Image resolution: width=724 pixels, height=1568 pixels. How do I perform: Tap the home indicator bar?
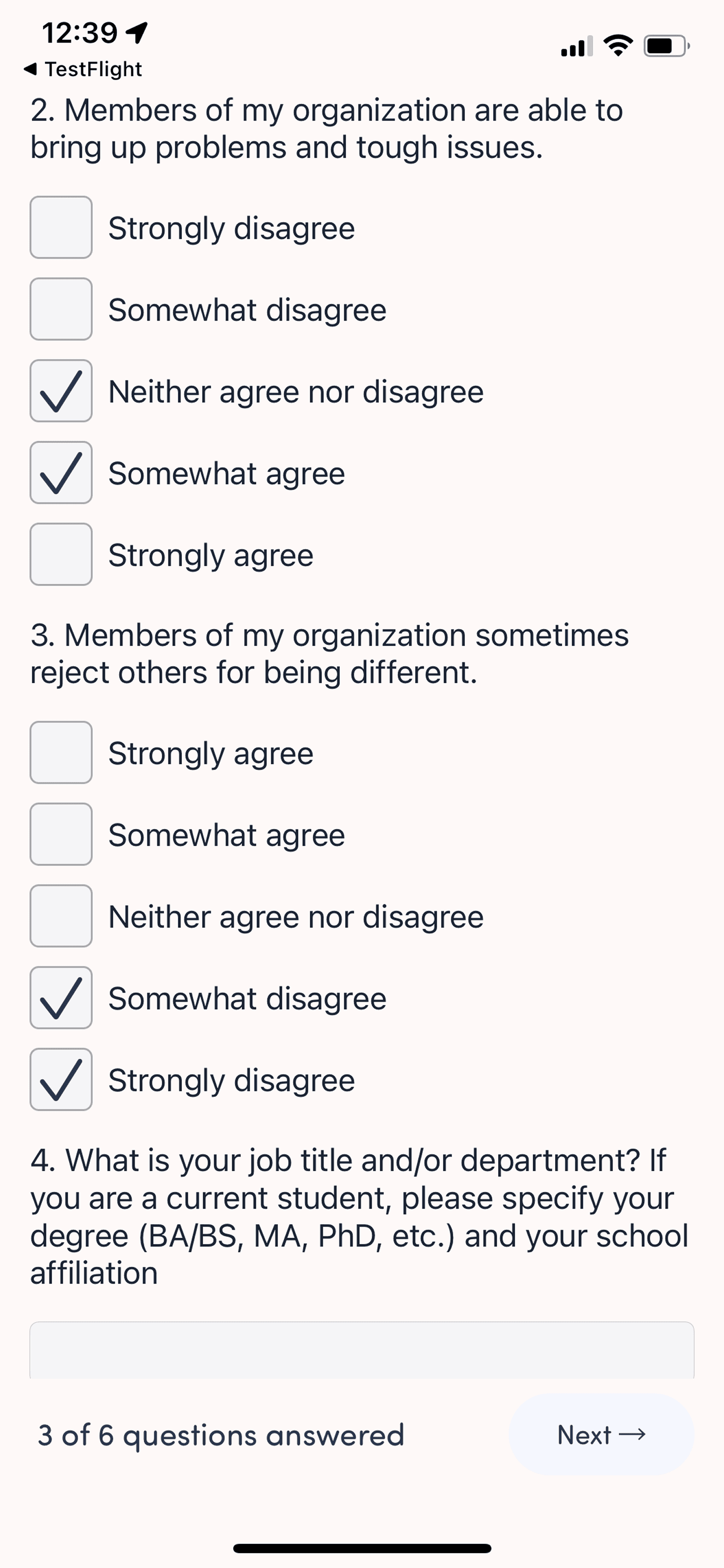point(362,1549)
